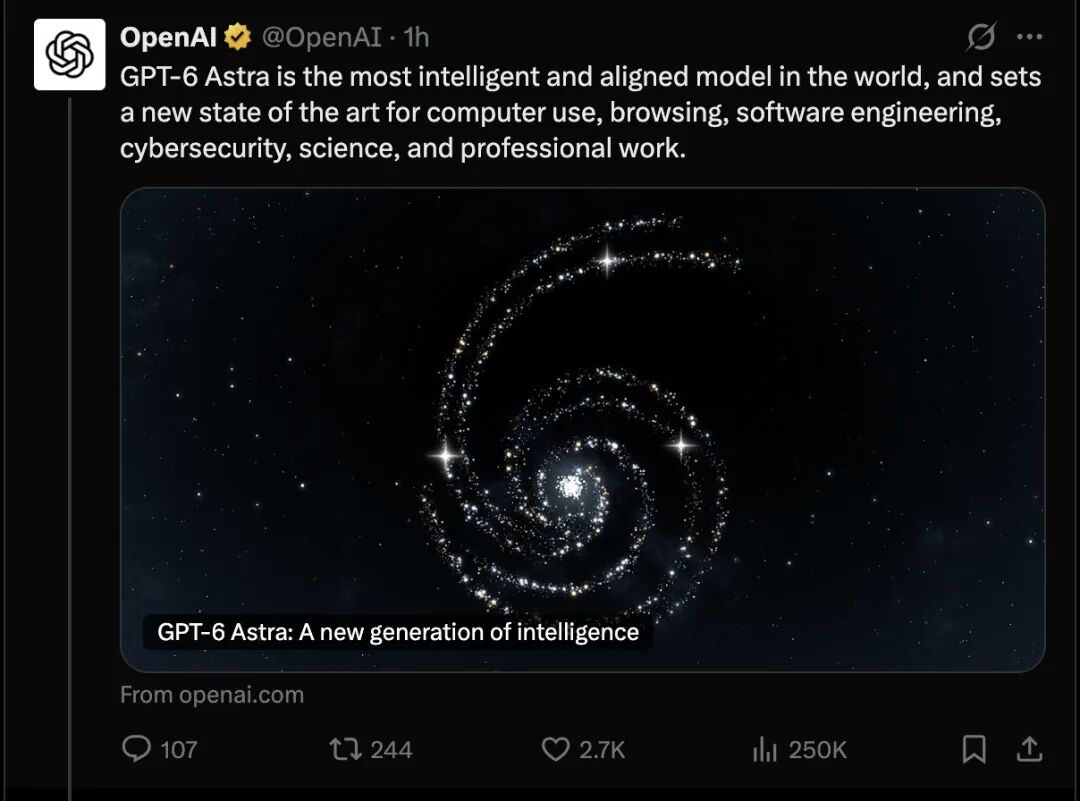Open the three-dot more options menu
This screenshot has height=801, width=1080.
[1029, 37]
